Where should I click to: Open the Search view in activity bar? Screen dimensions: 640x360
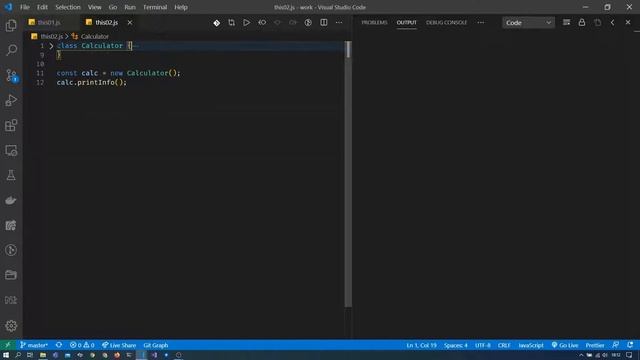(x=11, y=50)
